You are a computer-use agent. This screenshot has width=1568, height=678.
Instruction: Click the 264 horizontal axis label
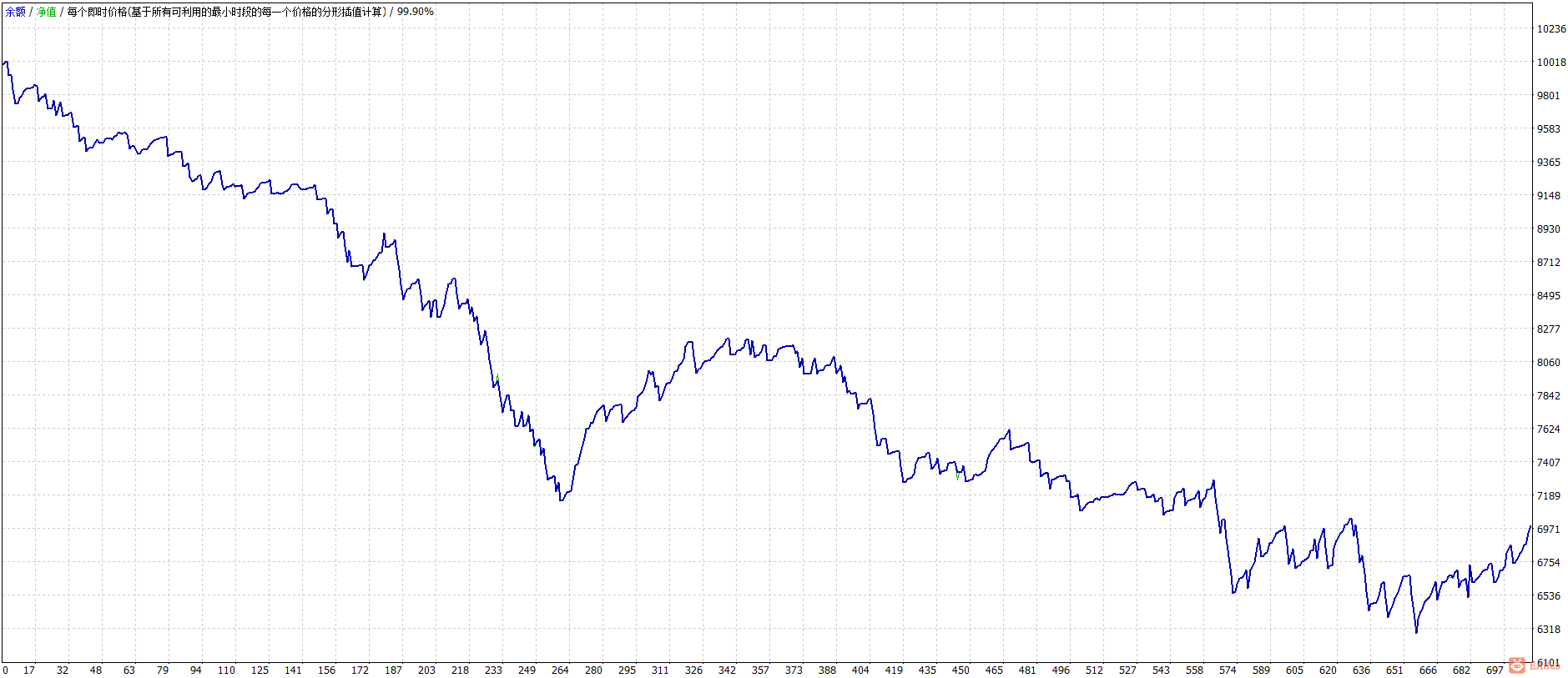560,670
